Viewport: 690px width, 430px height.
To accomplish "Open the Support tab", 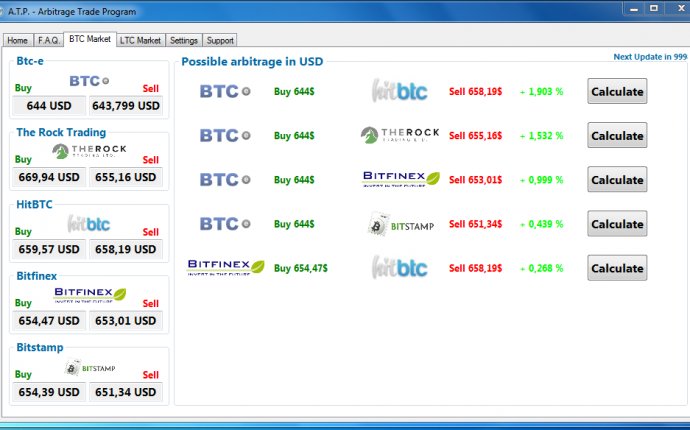I will coord(220,40).
